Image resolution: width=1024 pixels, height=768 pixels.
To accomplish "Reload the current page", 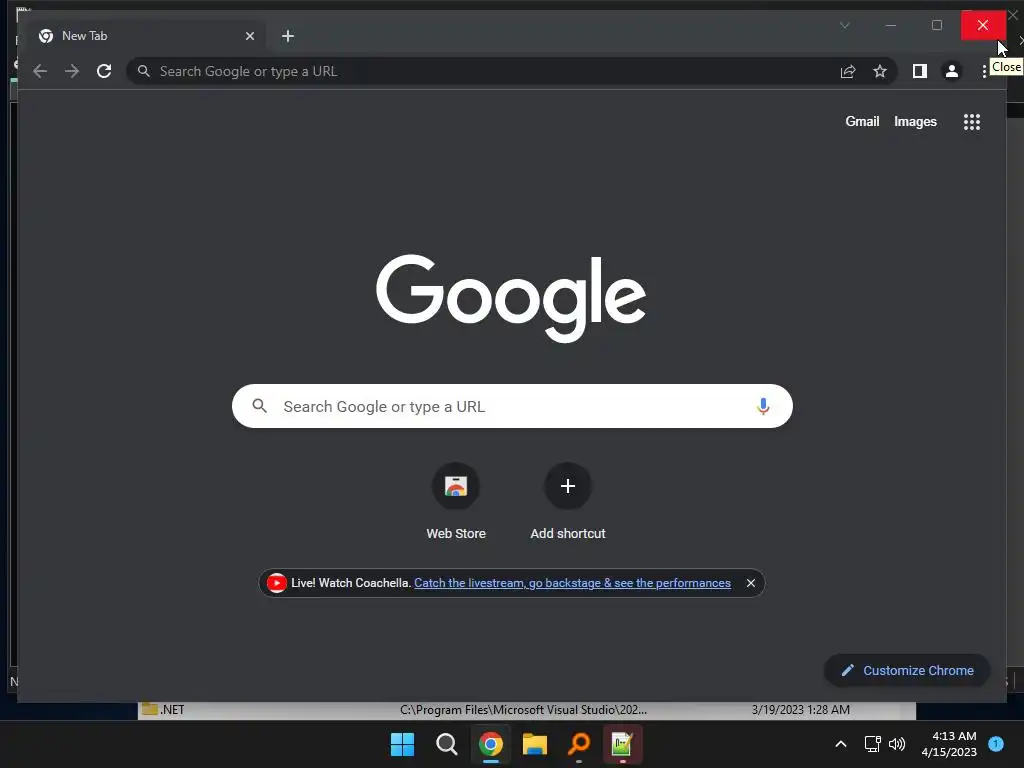I will click(x=104, y=71).
